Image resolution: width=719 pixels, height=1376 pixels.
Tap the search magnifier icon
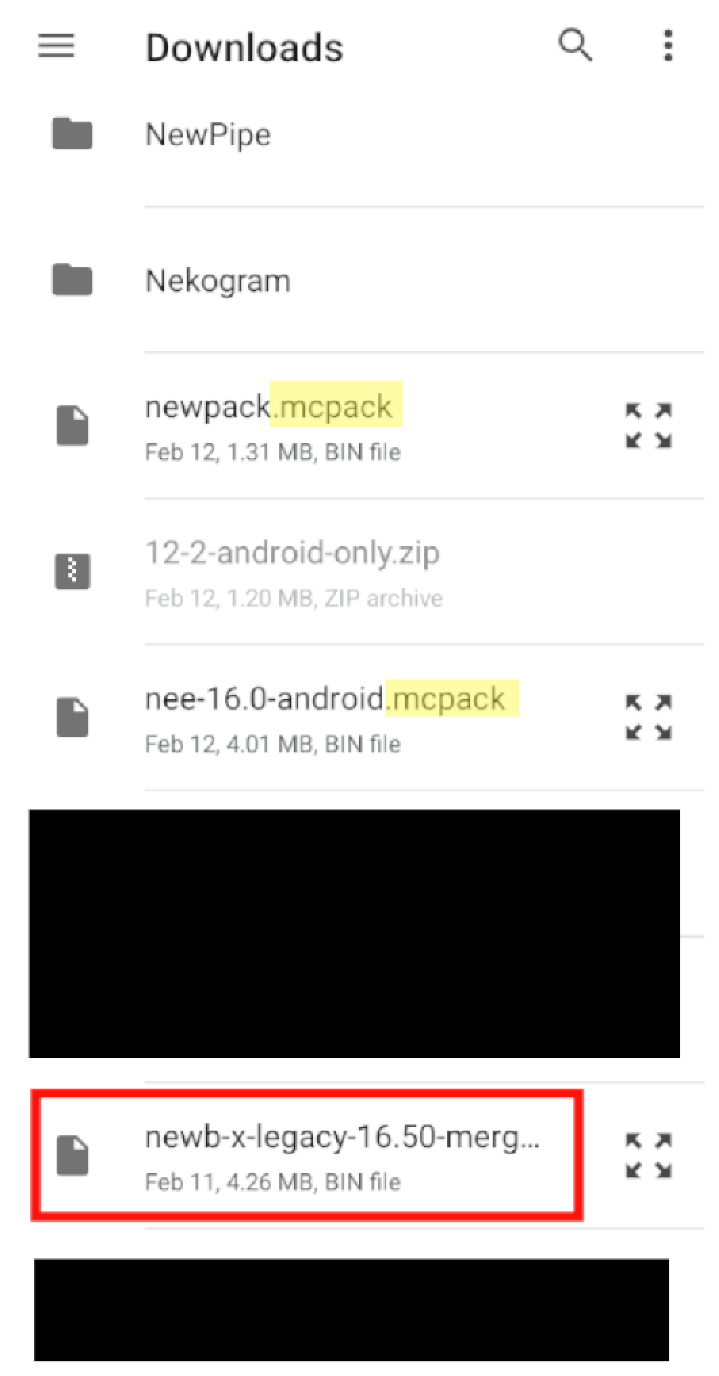pos(575,45)
